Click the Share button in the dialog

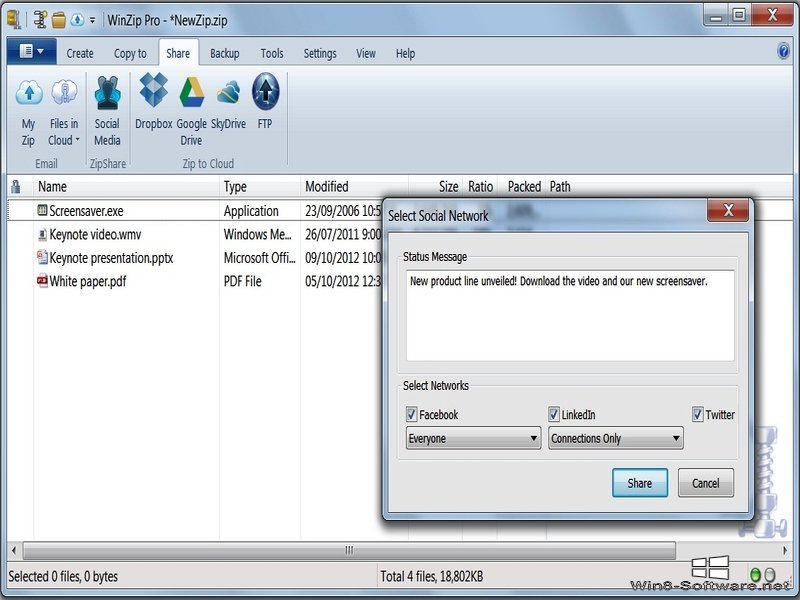click(640, 483)
